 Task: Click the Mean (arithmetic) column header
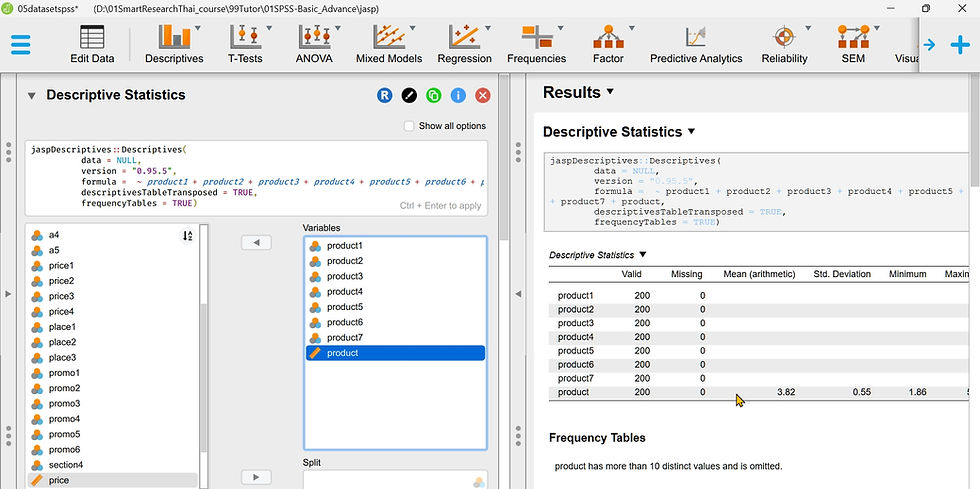pos(759,274)
